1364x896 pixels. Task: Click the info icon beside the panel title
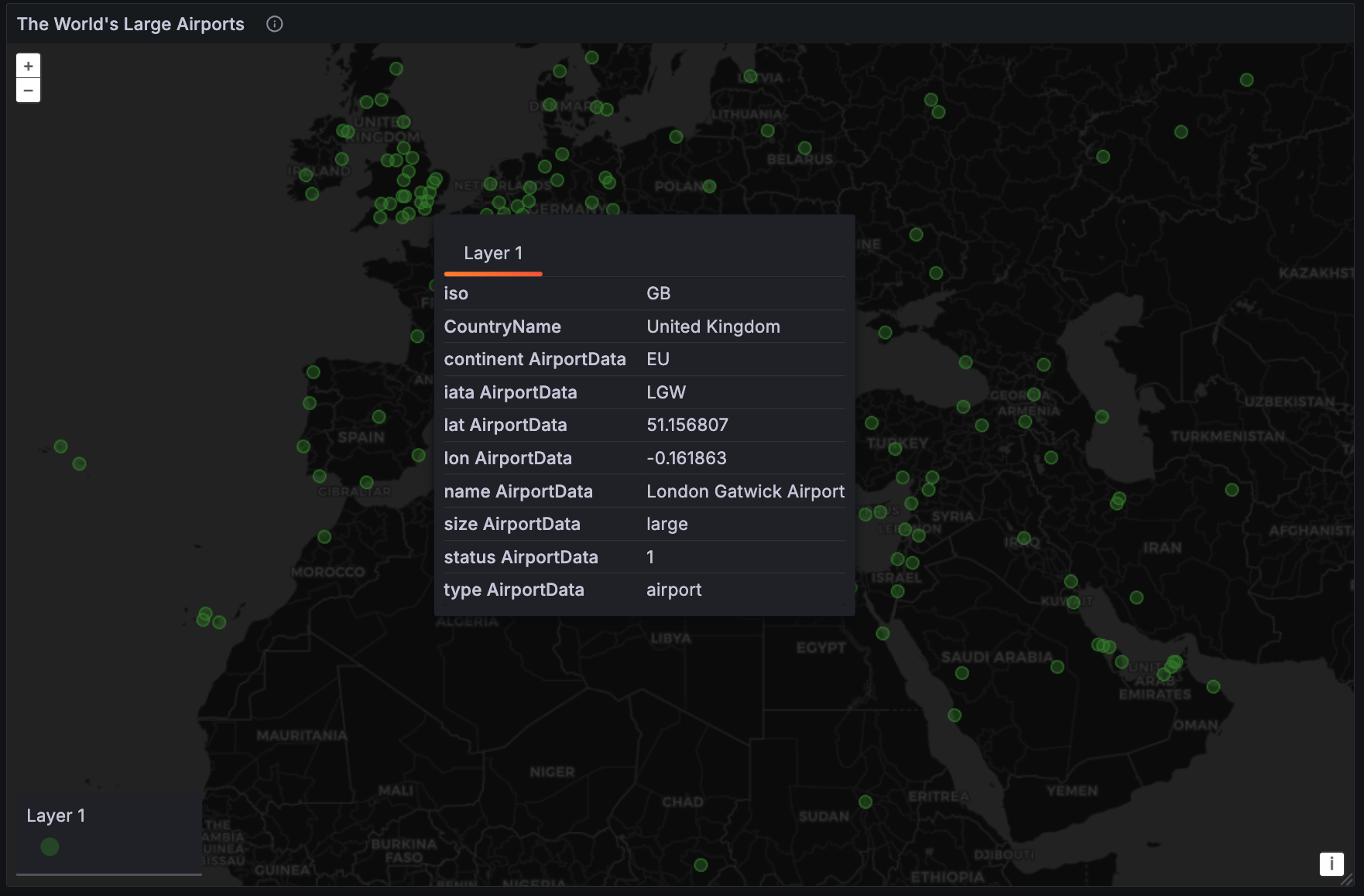275,24
